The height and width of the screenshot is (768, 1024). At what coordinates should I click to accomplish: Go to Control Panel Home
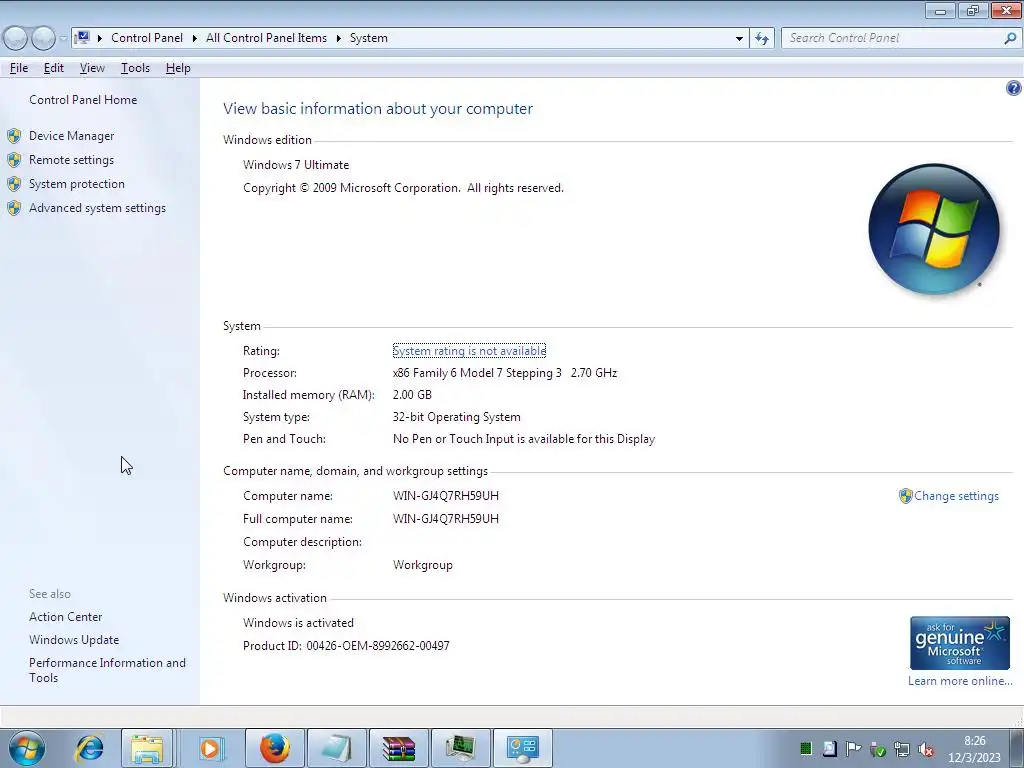pos(83,100)
